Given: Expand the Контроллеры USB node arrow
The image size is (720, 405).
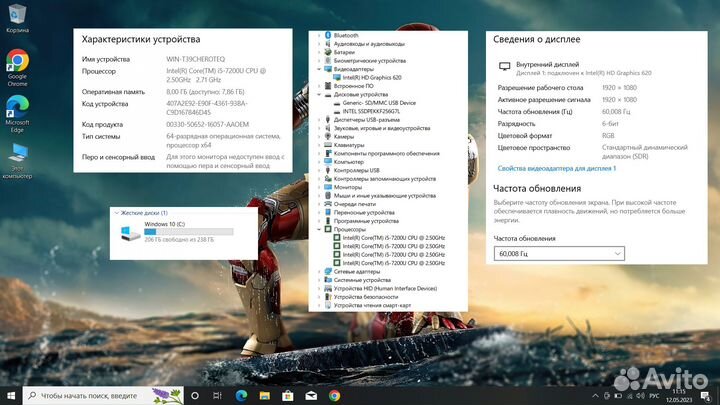Looking at the screenshot, I should (x=319, y=170).
